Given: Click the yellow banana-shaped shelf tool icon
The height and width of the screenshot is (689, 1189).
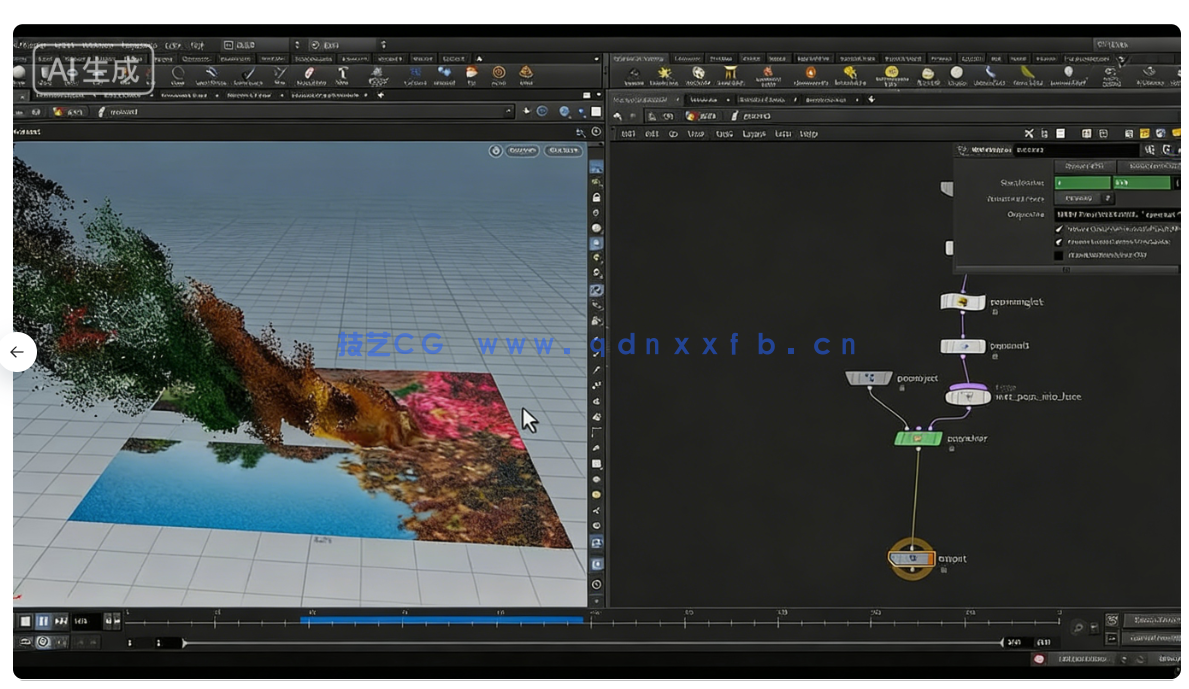Looking at the screenshot, I should [1027, 73].
